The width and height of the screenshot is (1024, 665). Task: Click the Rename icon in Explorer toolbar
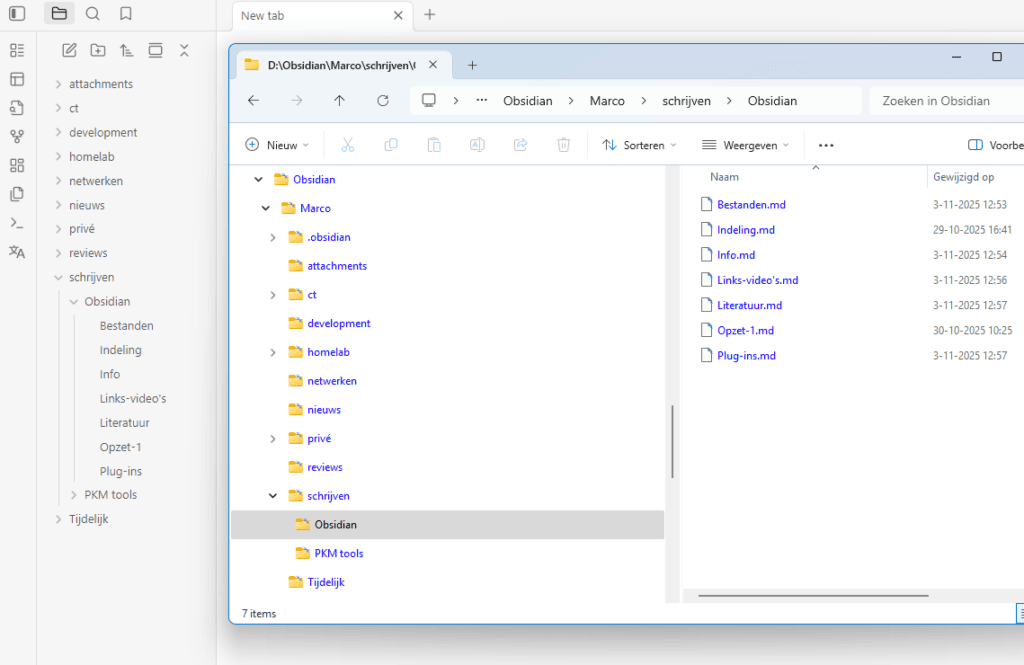tap(477, 145)
